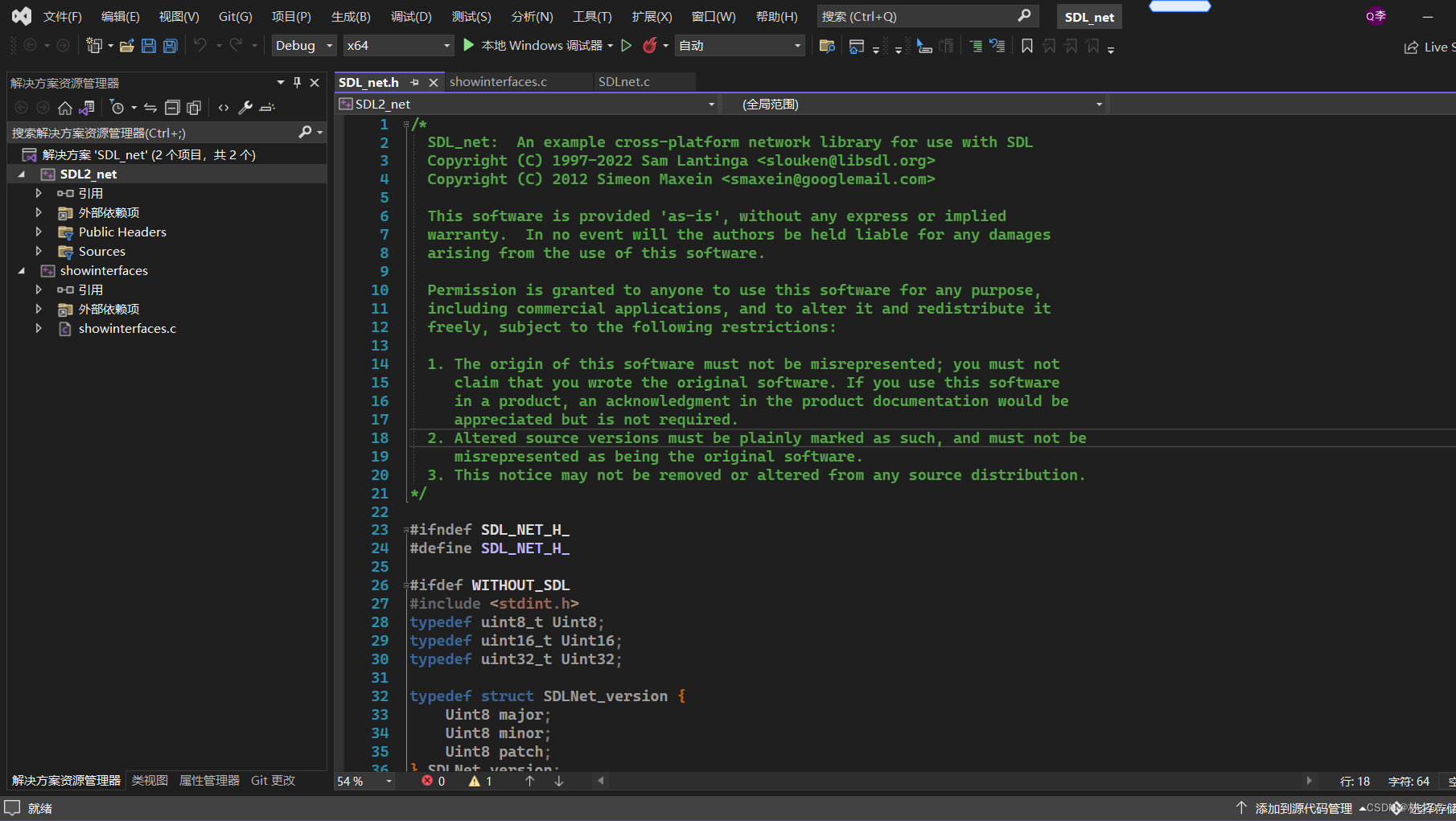Collapse all items in Solution Explorer
Screen dimensions: 1456x821
point(172,107)
